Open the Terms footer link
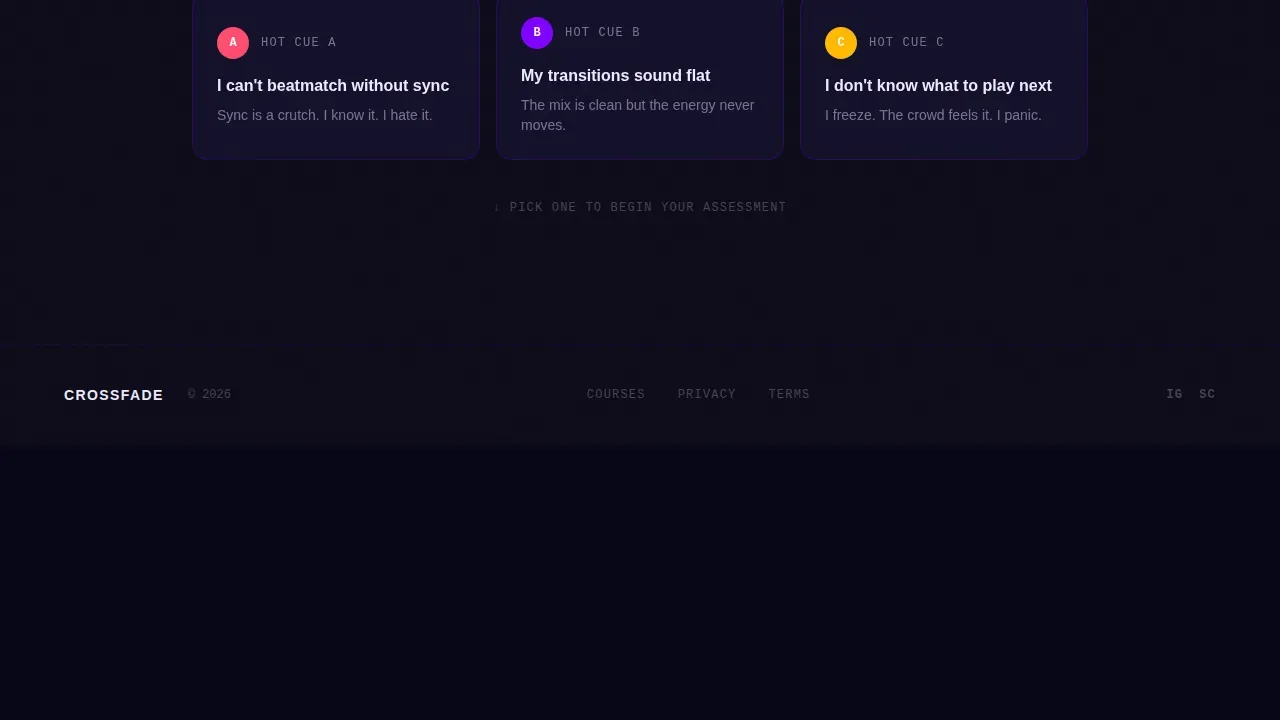1280x720 pixels. (x=789, y=395)
